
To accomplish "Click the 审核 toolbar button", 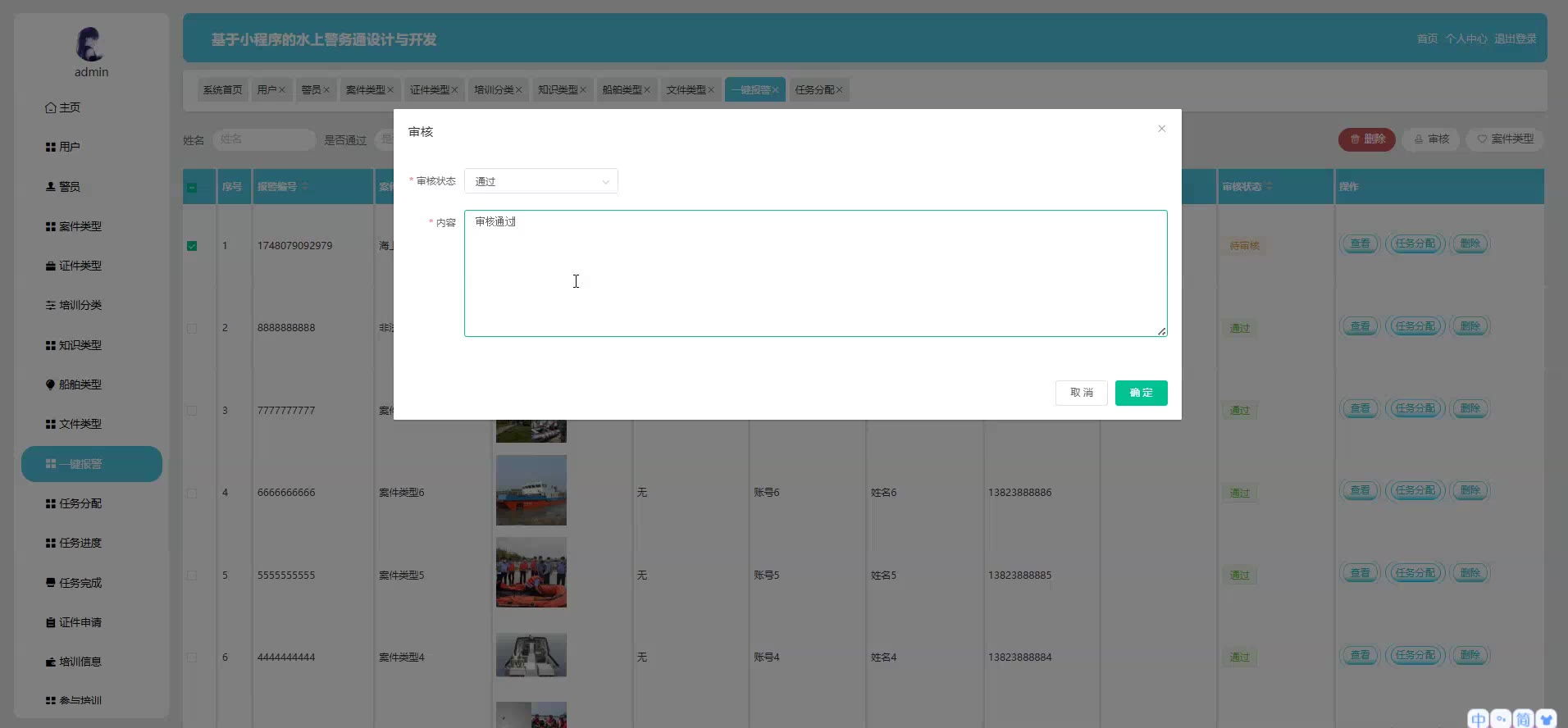I will point(1431,139).
